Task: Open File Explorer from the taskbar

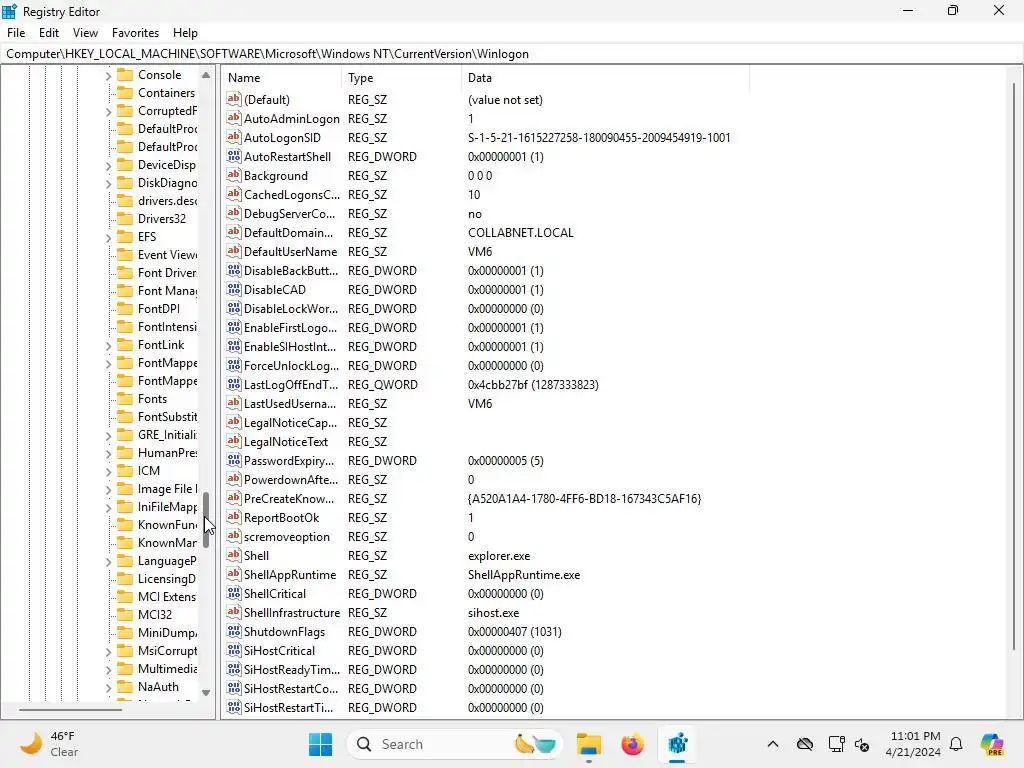Action: (588, 744)
